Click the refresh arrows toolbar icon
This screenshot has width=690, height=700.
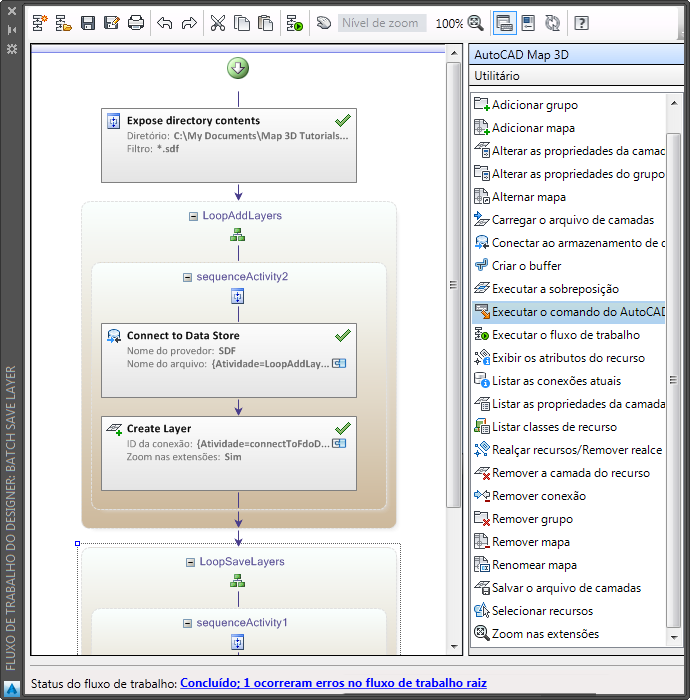(x=553, y=23)
